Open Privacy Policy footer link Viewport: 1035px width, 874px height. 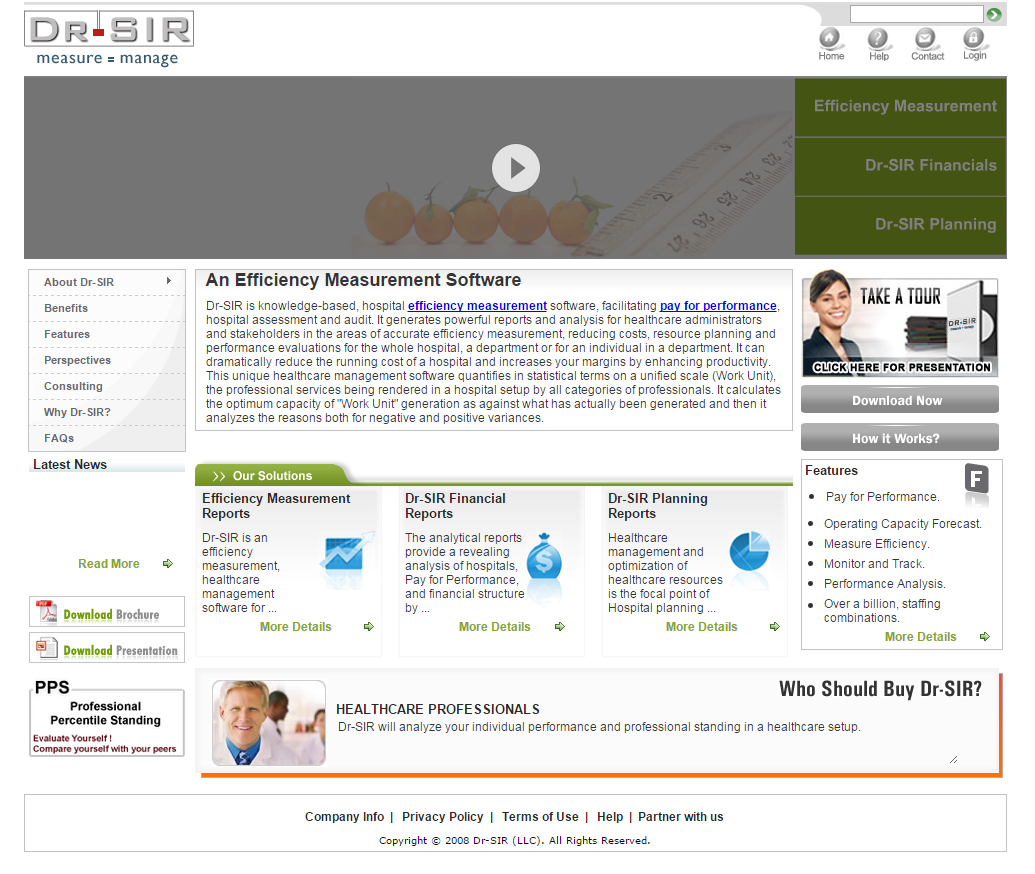tap(442, 817)
